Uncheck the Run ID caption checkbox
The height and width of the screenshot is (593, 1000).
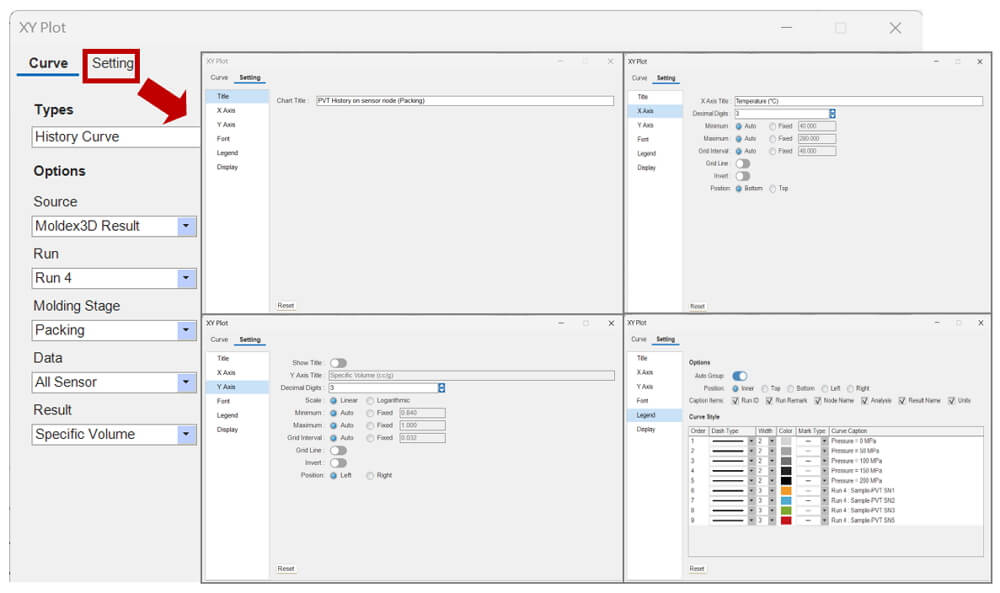(735, 400)
